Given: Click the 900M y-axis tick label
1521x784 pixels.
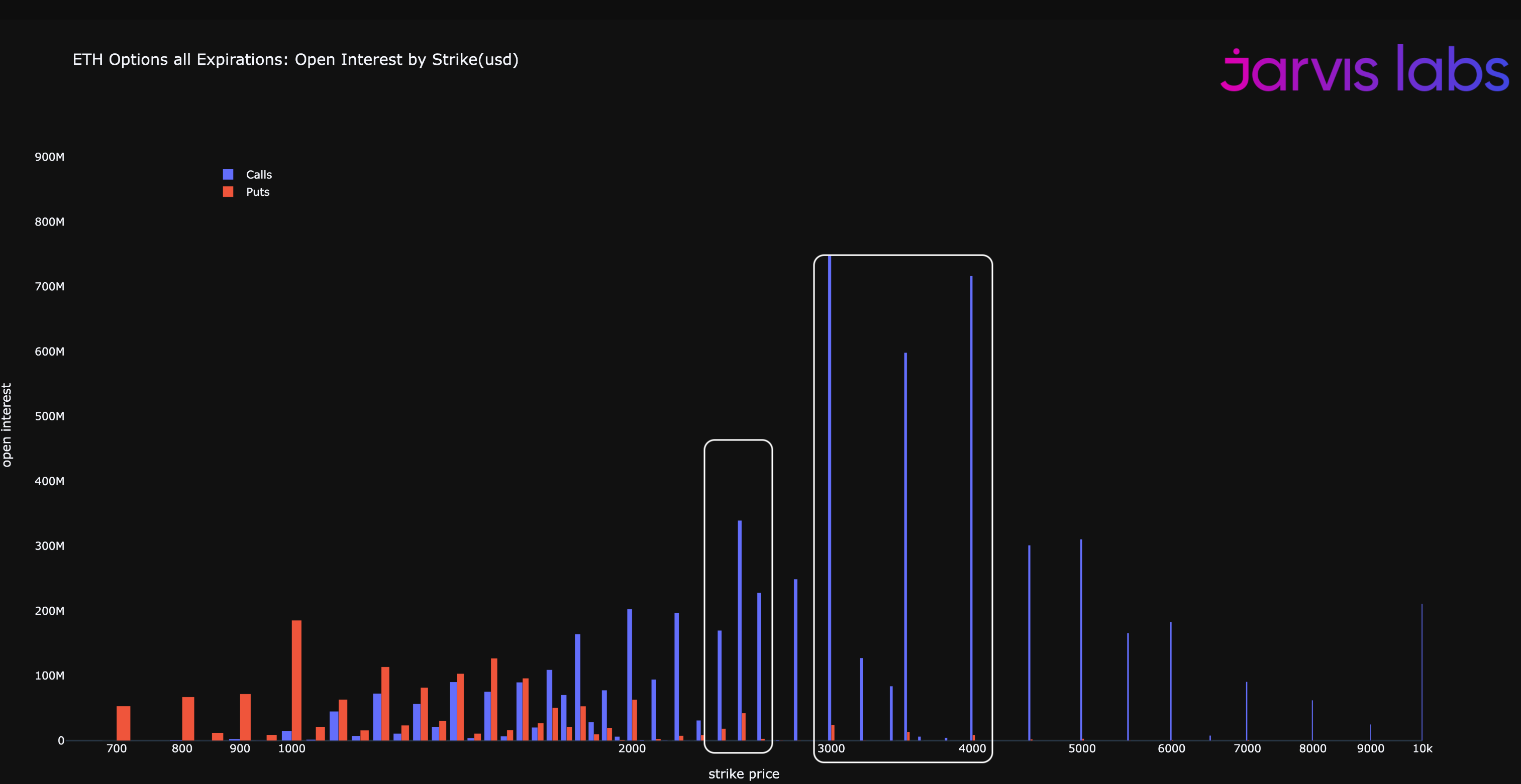Looking at the screenshot, I should pyautogui.click(x=50, y=157).
